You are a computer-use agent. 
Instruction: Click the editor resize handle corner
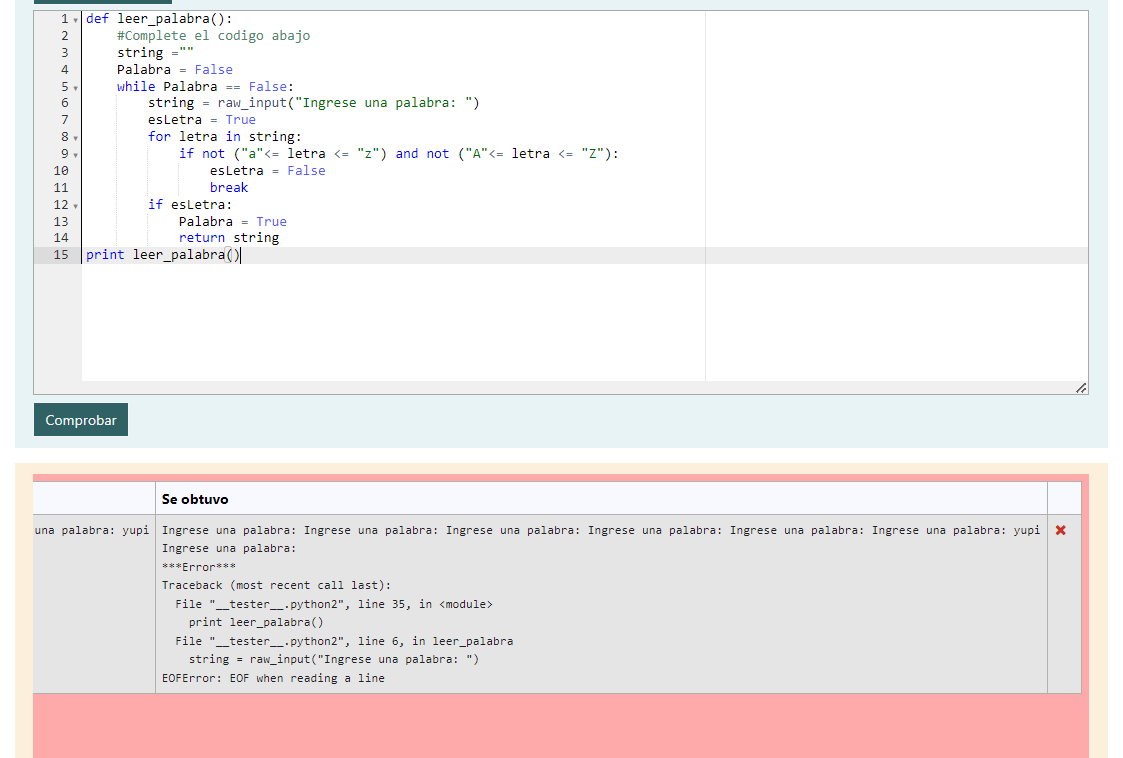click(x=1080, y=388)
